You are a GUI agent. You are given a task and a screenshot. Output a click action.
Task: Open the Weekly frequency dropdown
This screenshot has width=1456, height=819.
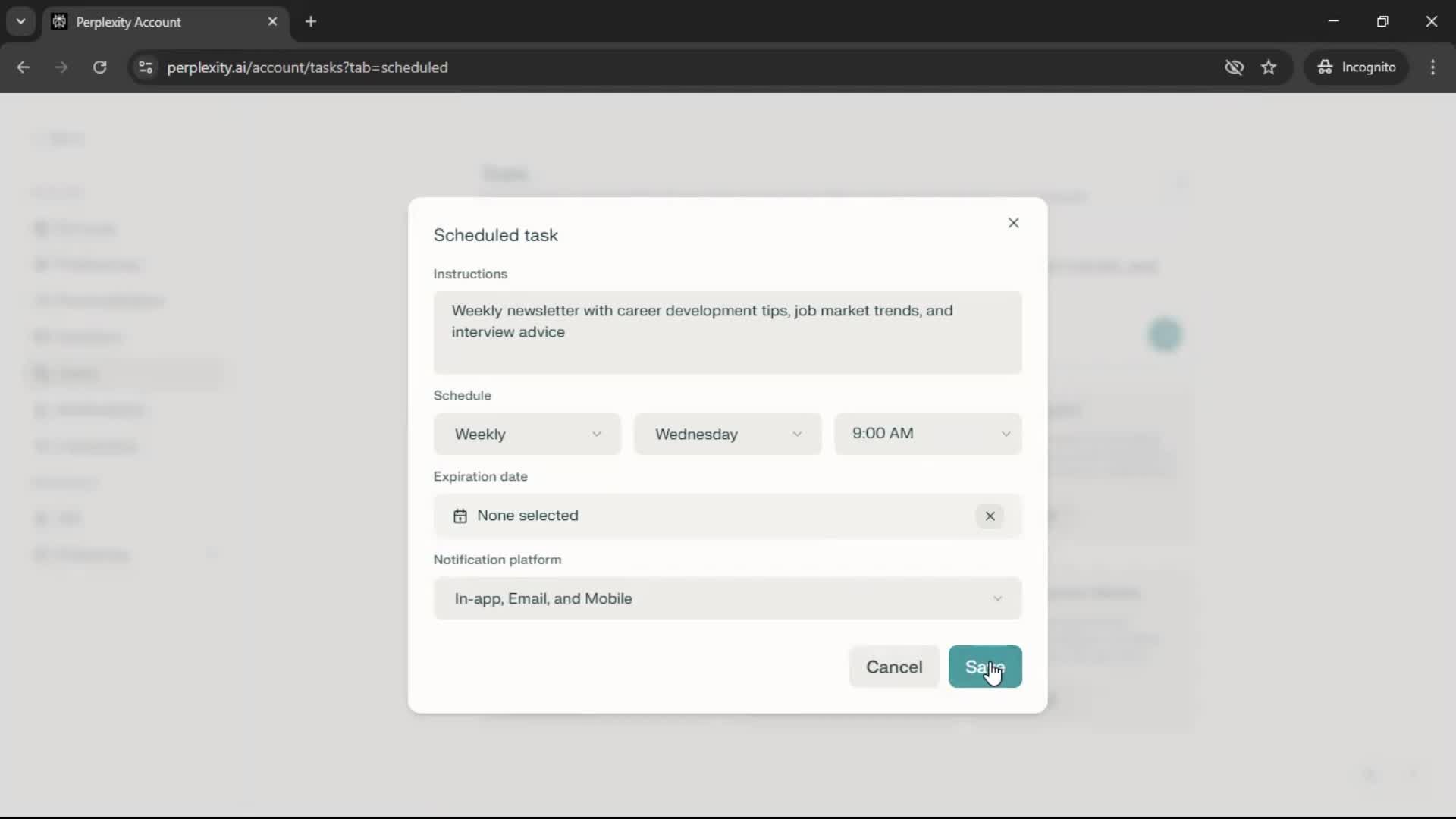coord(527,435)
